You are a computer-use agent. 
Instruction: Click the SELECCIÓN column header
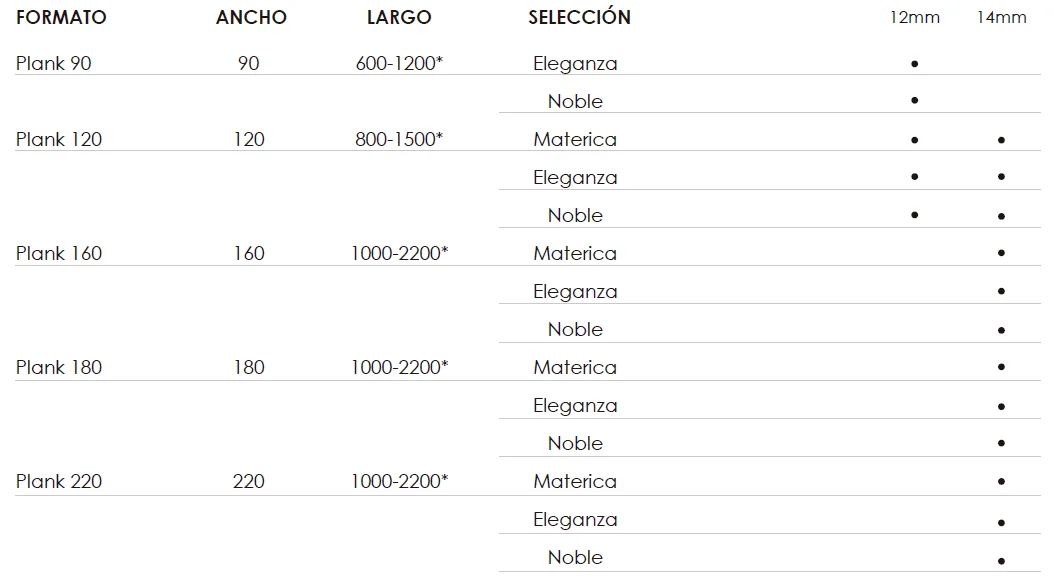pyautogui.click(x=579, y=16)
